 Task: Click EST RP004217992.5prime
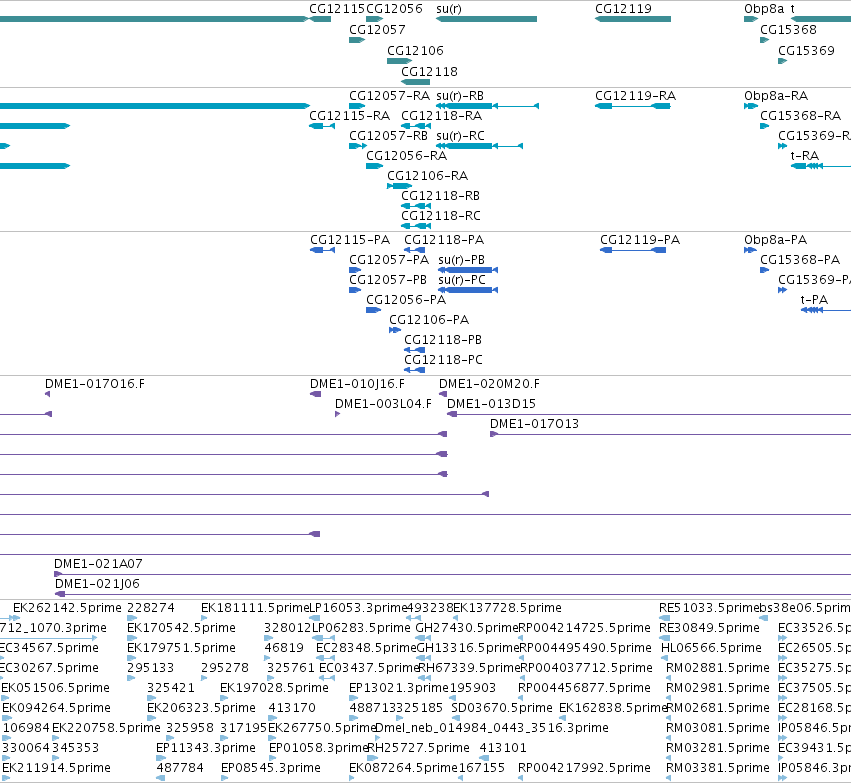tap(585, 768)
